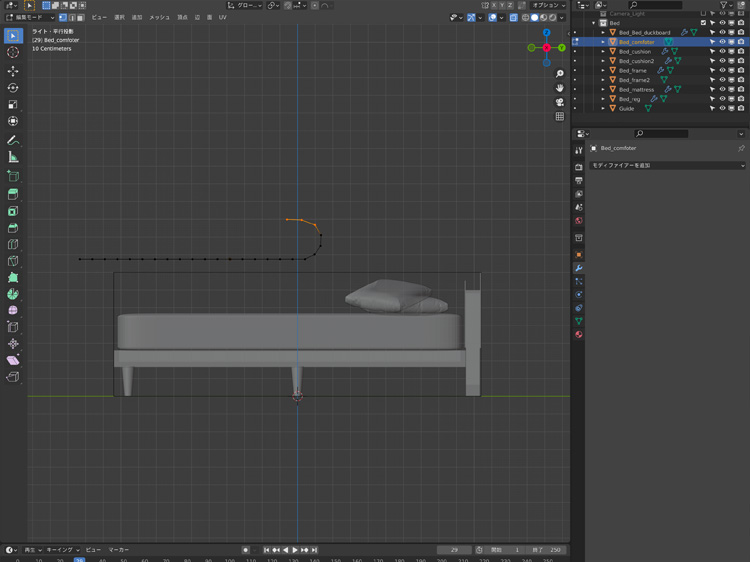The image size is (750, 562).
Task: Activate the Move tool
Action: (13, 71)
